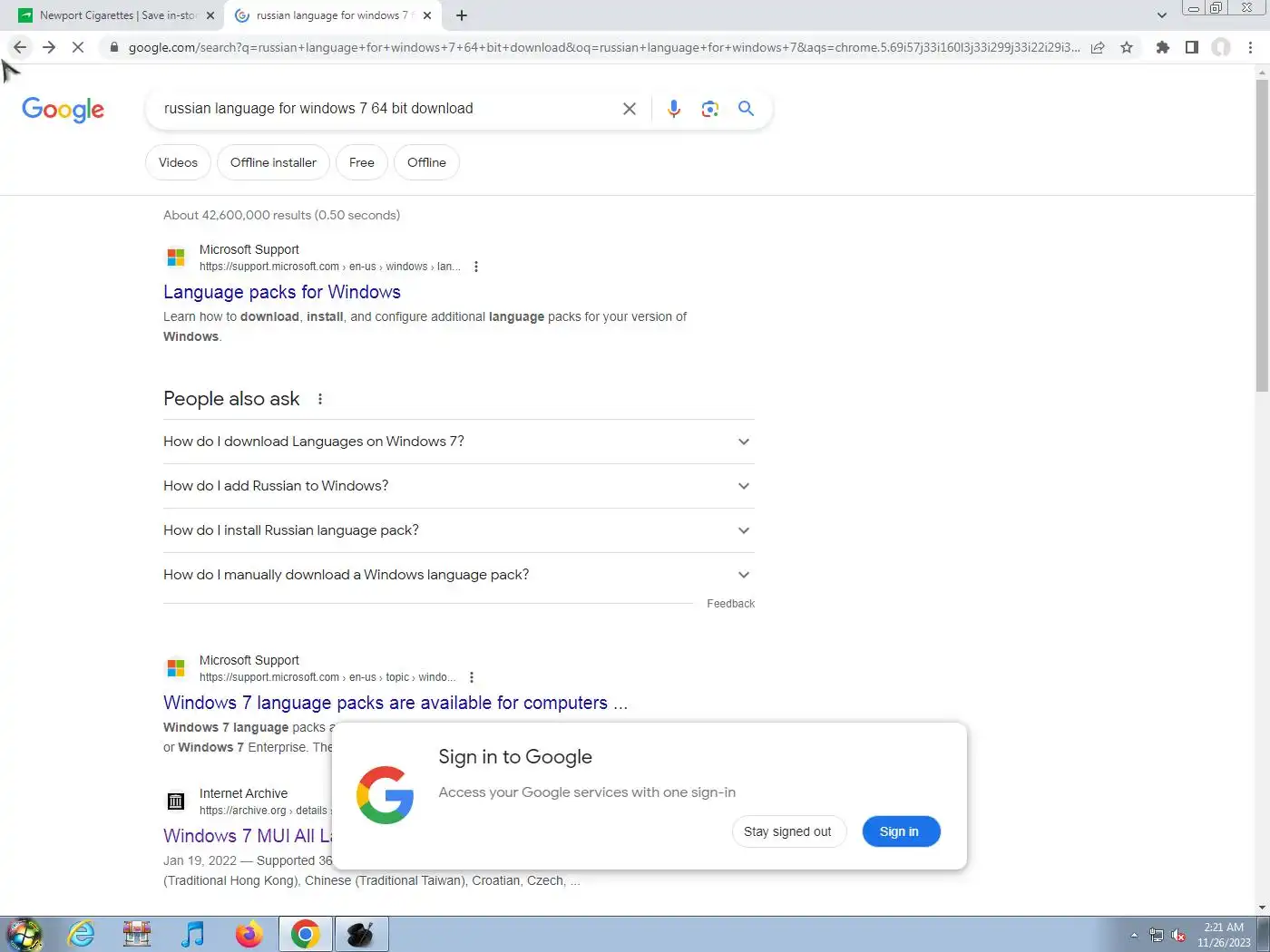Click the muted volume tray icon
The image size is (1270, 952).
click(1178, 936)
